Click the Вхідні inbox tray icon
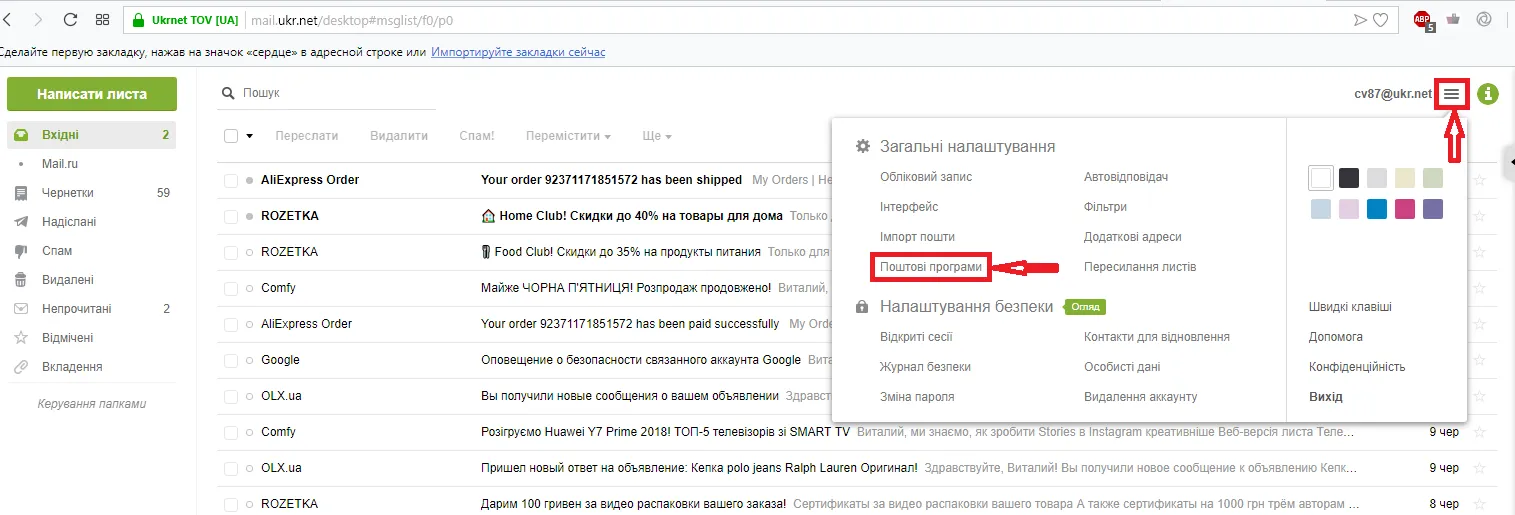Screen dimensions: 1515x515 (x=21, y=135)
